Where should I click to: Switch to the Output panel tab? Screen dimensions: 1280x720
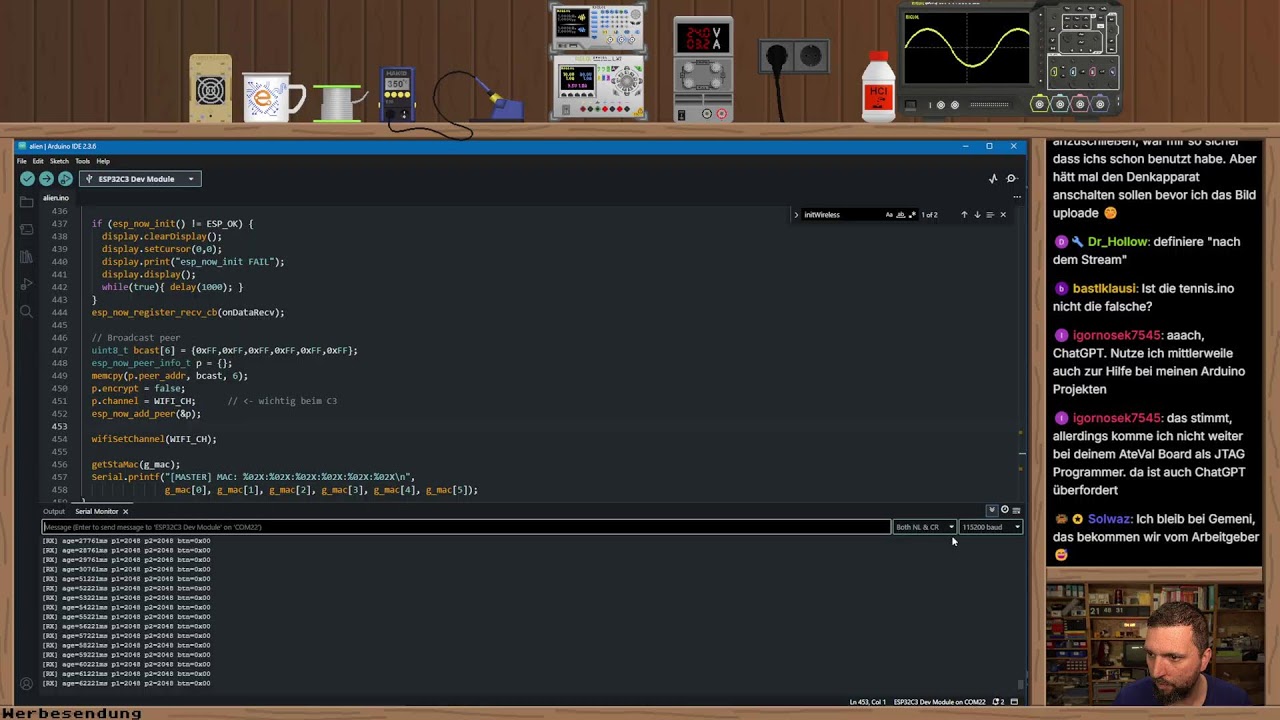[x=53, y=512]
